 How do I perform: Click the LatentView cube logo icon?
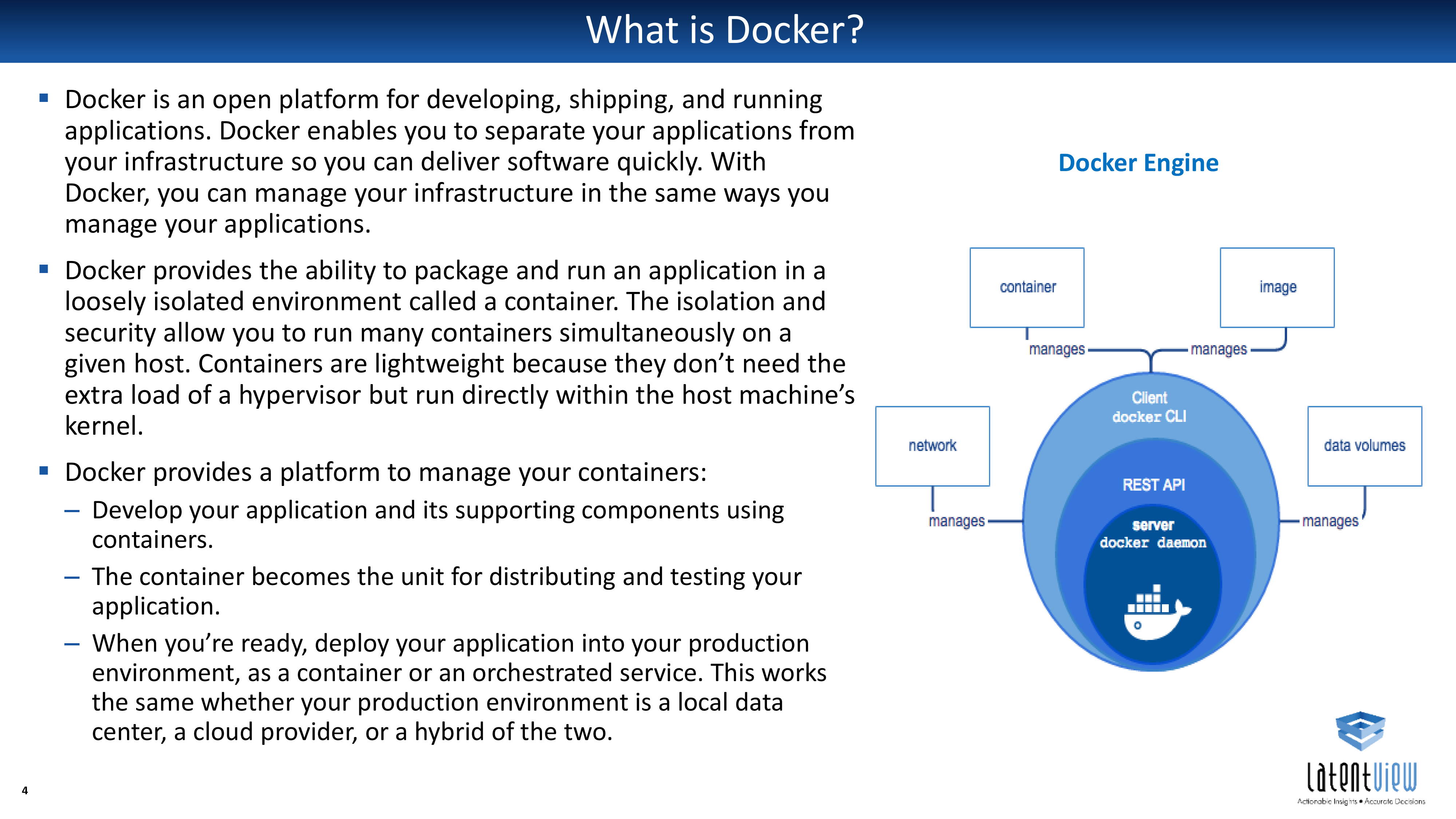tap(1361, 731)
